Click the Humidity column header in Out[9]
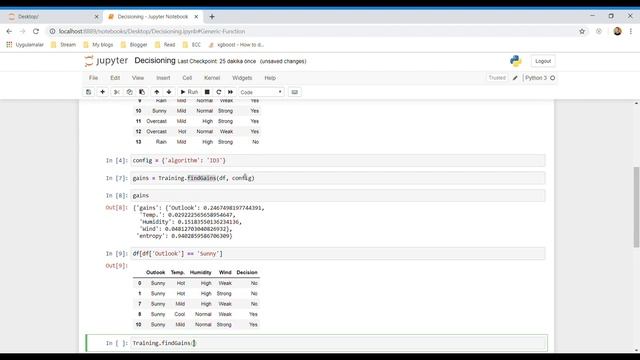 (200, 272)
